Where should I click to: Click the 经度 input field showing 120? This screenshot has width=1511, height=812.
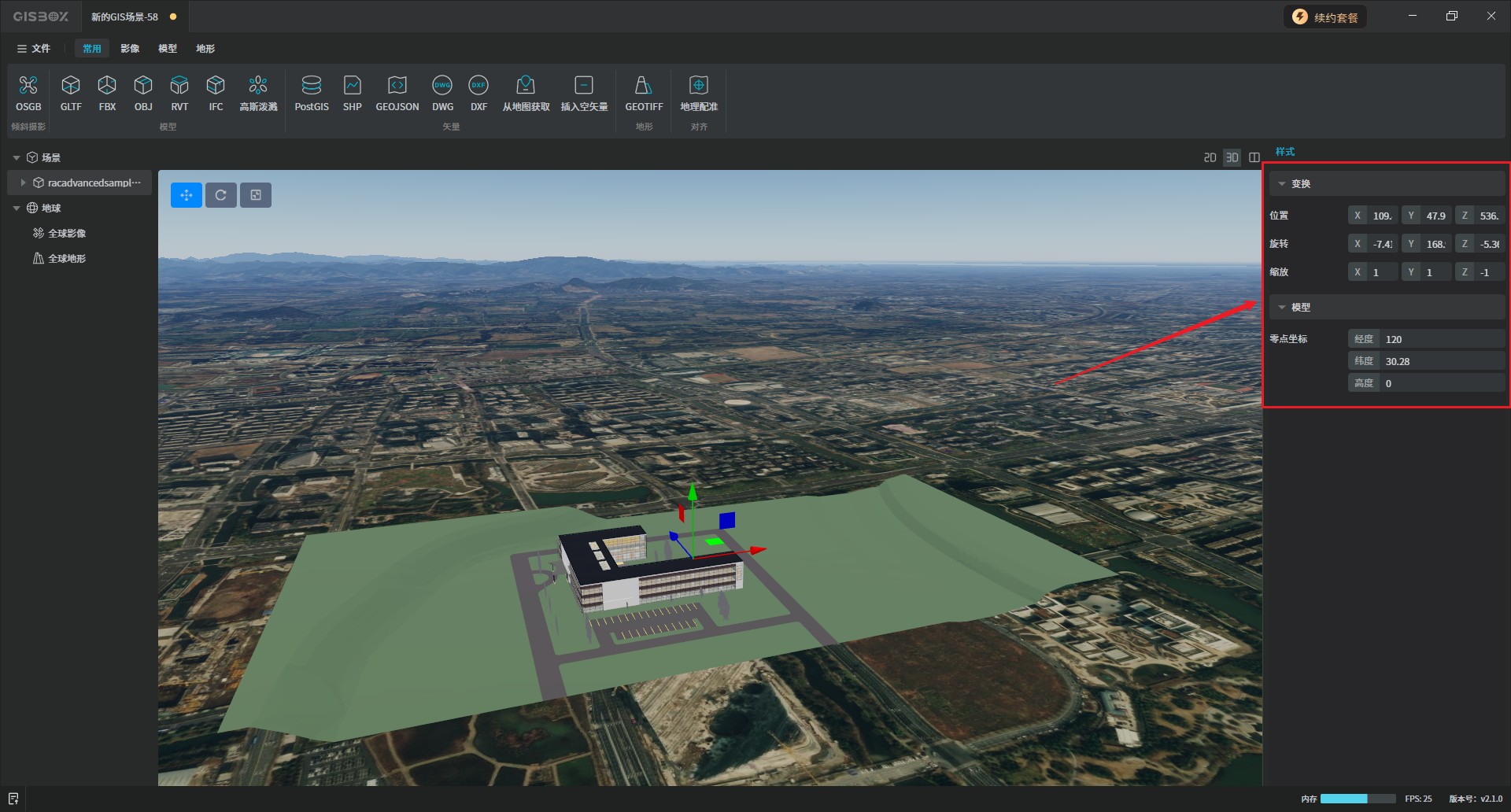click(x=1440, y=339)
